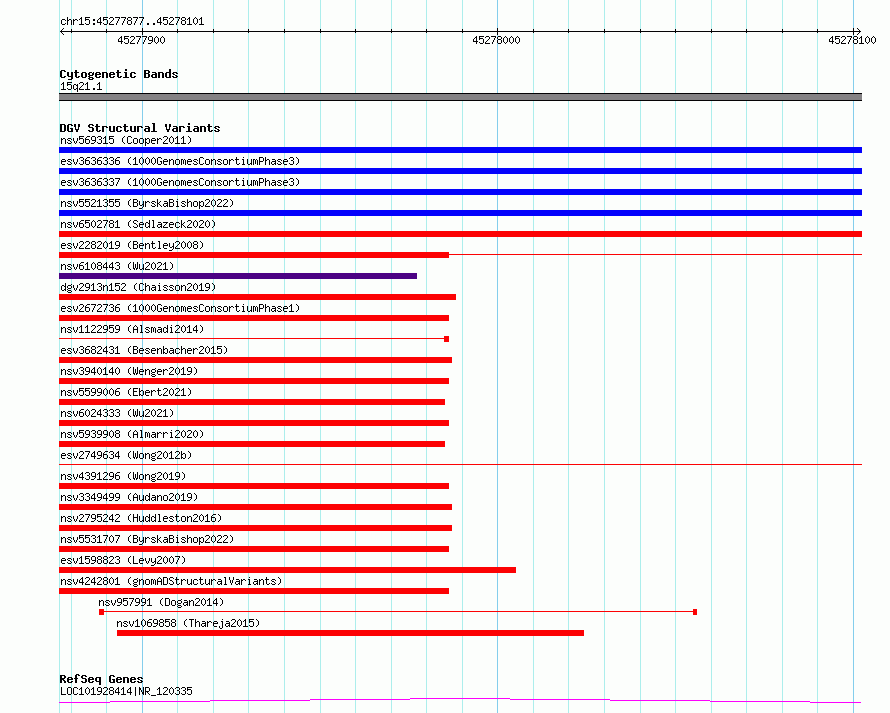The image size is (890, 713).
Task: Select variant nsv1122959 (Alsmadi2014) label
Action: coord(132,329)
